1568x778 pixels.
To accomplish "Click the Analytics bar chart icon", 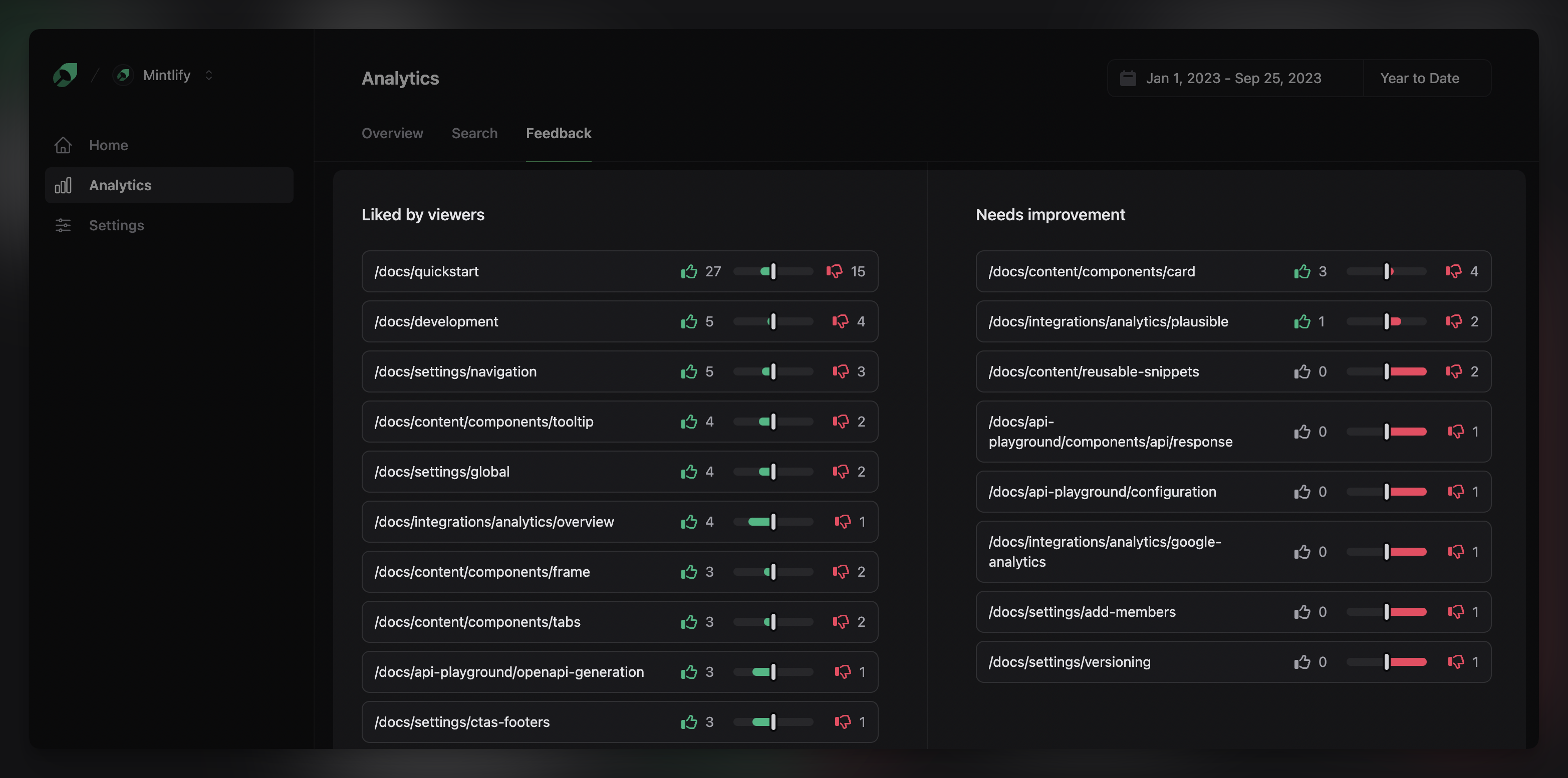I will (63, 186).
